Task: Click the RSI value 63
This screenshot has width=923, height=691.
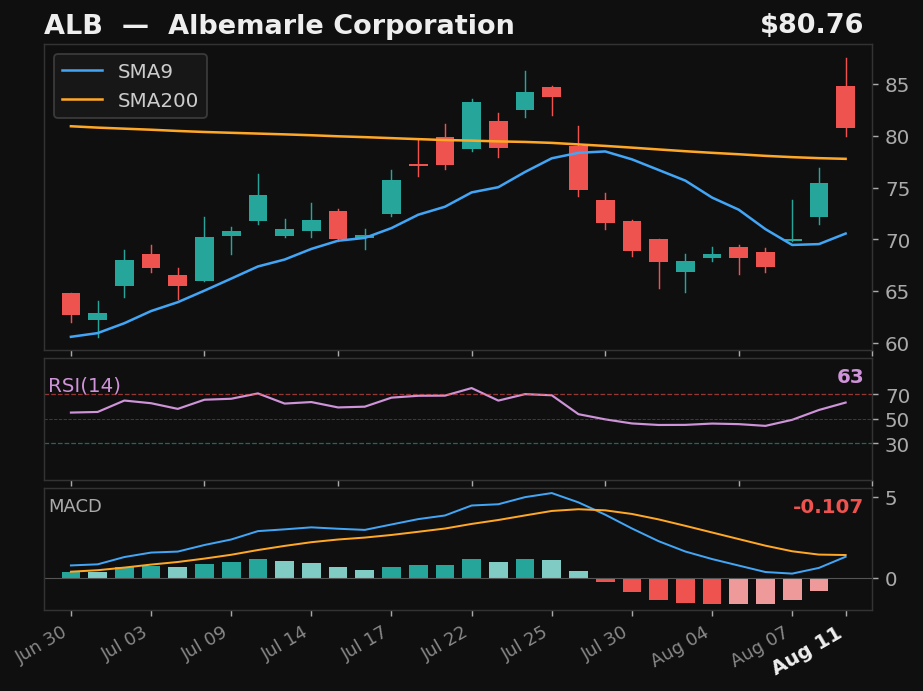Action: [849, 376]
